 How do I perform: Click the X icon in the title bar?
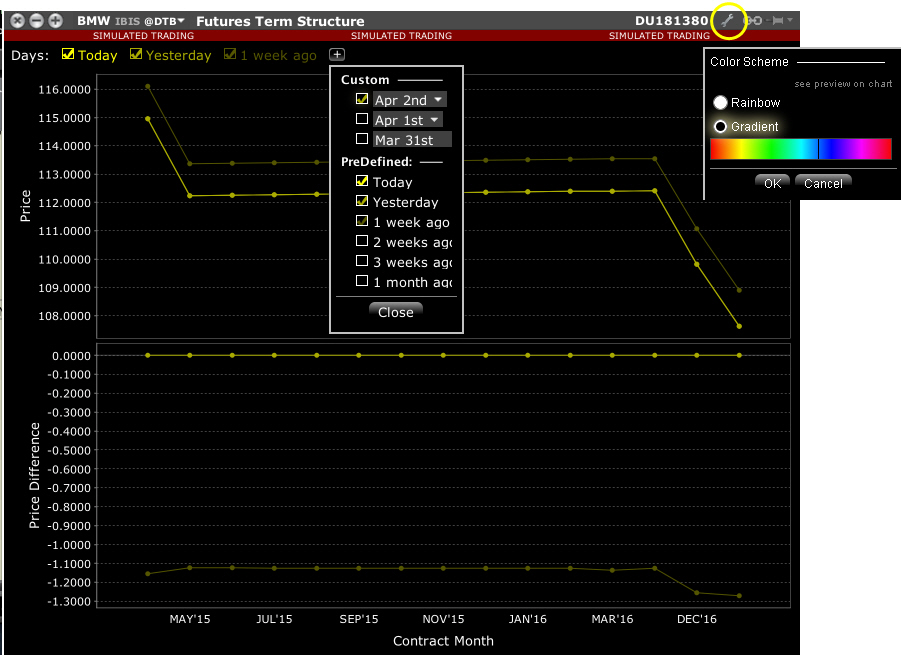point(17,19)
